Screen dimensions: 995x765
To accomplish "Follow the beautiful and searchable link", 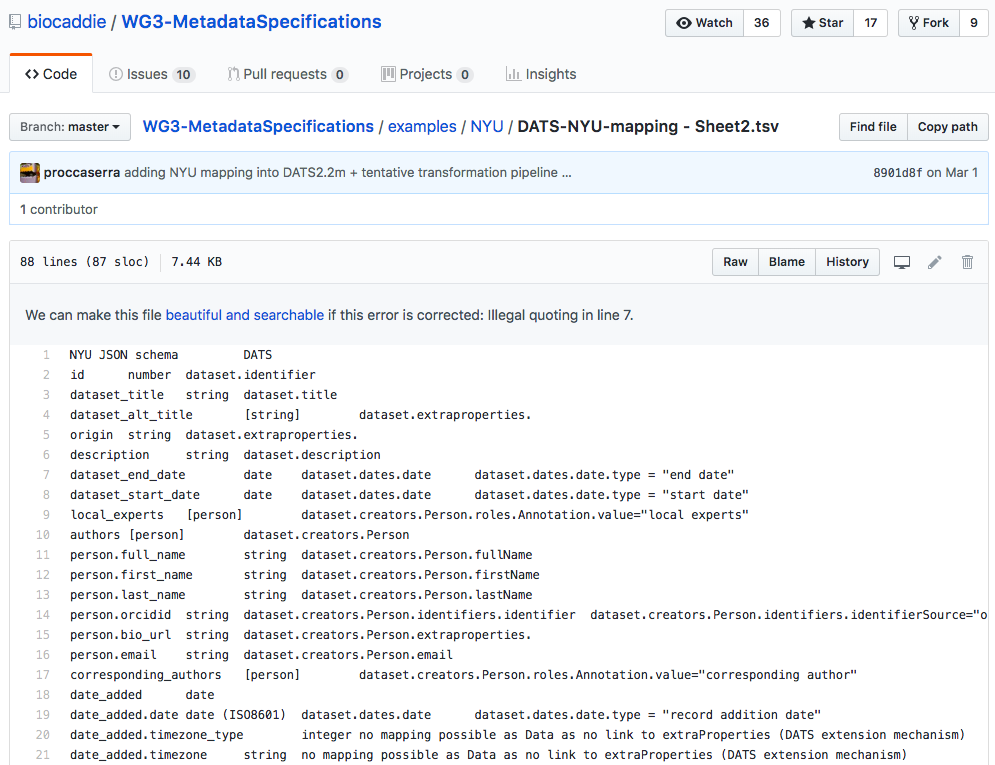I will [x=245, y=315].
